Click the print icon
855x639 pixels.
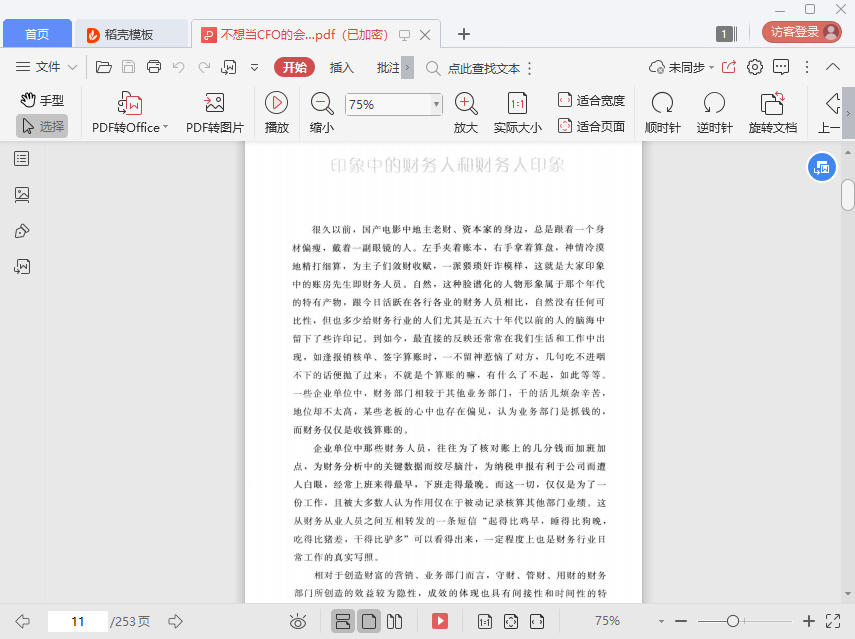(x=154, y=67)
